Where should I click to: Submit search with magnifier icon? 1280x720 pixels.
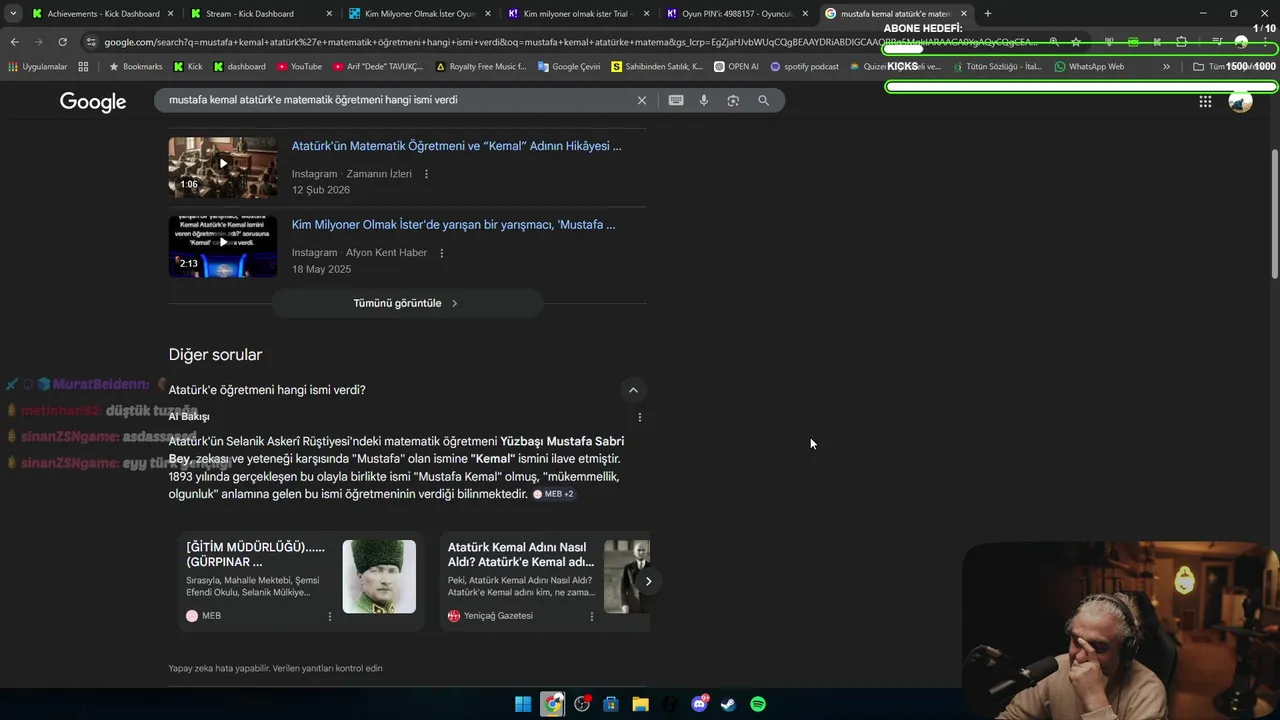764,100
